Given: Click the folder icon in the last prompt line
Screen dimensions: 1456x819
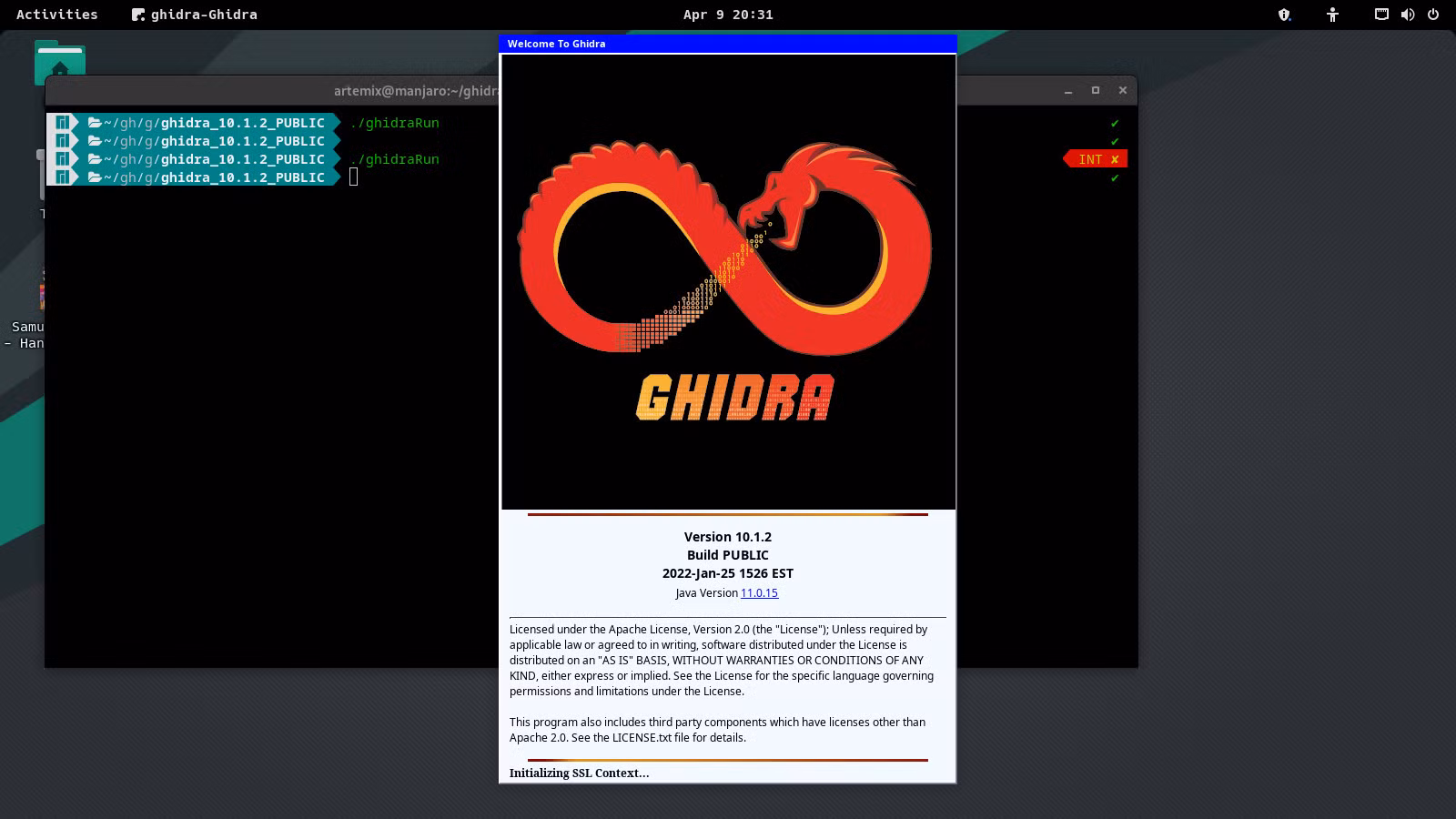Looking at the screenshot, I should [95, 177].
